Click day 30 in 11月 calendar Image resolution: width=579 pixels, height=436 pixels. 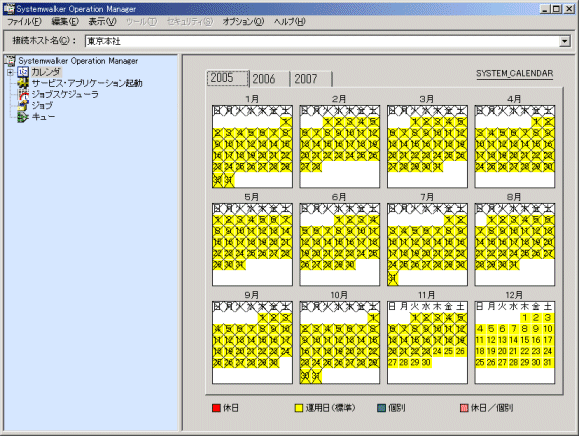(426, 363)
